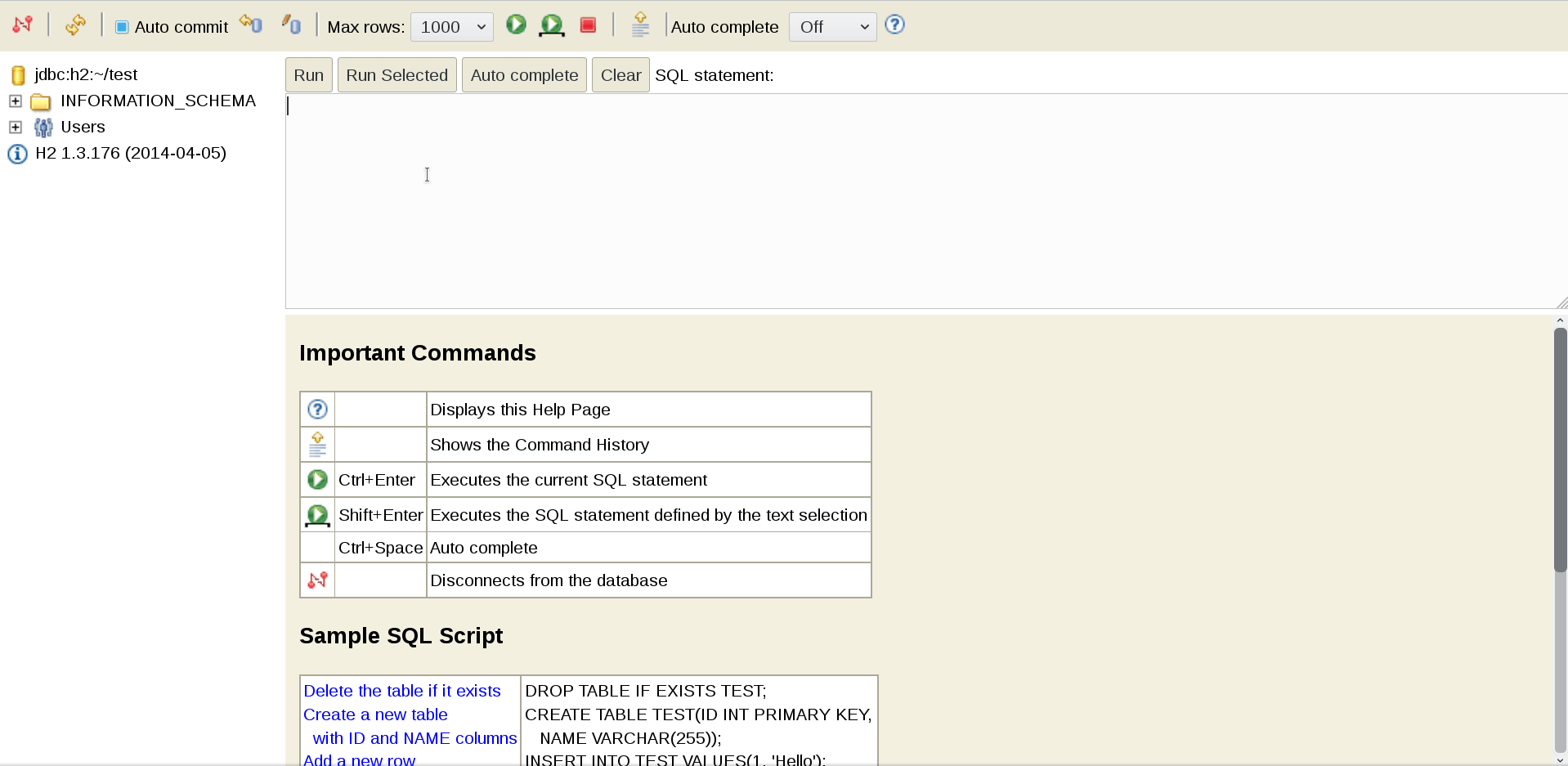Click the 'Delete the table if it exists' link
This screenshot has width=1568, height=766.
coord(402,691)
